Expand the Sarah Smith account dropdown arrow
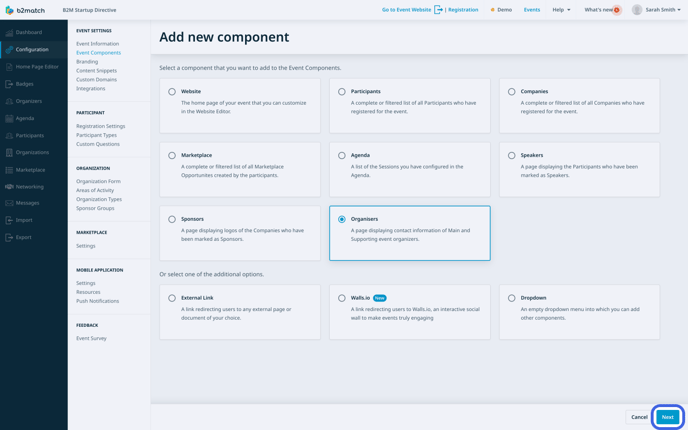Viewport: 688px width, 430px height. pyautogui.click(x=679, y=10)
